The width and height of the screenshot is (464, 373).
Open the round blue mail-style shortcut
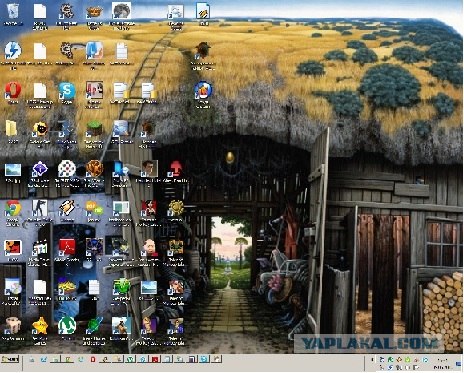point(203,90)
